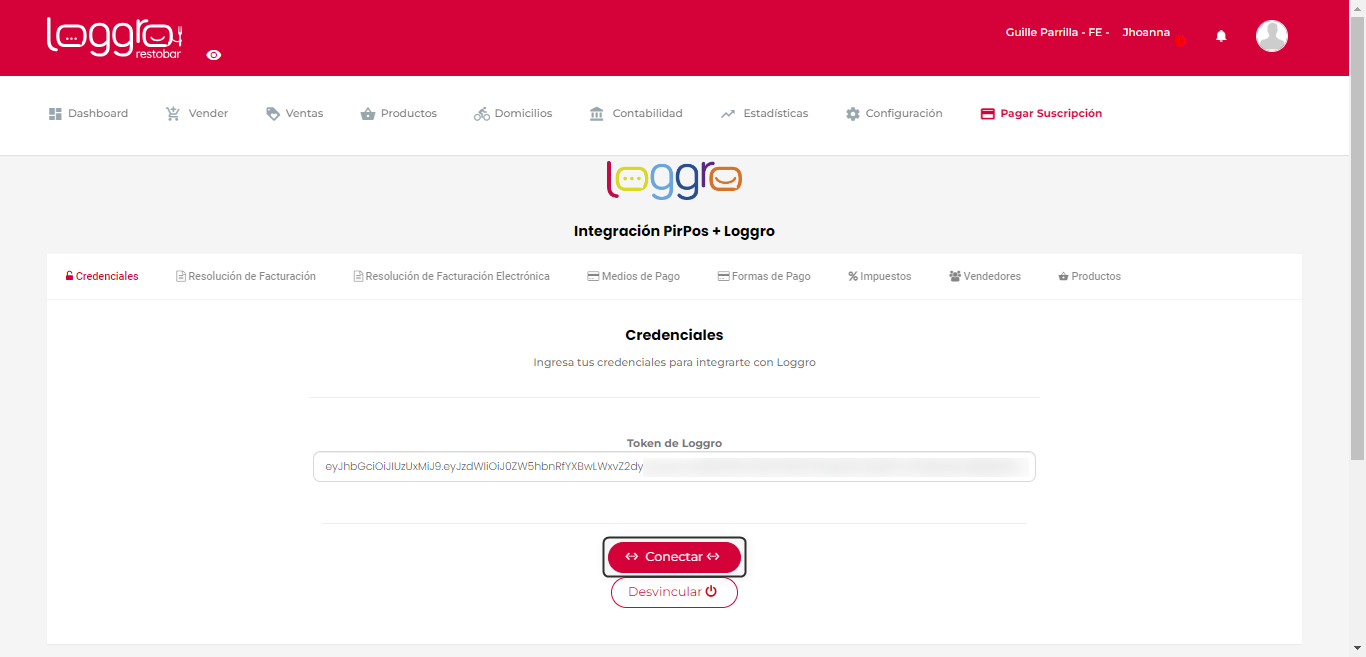1366x657 pixels.
Task: Switch to Resolución de Facturación Electrónica tab
Action: pos(451,276)
